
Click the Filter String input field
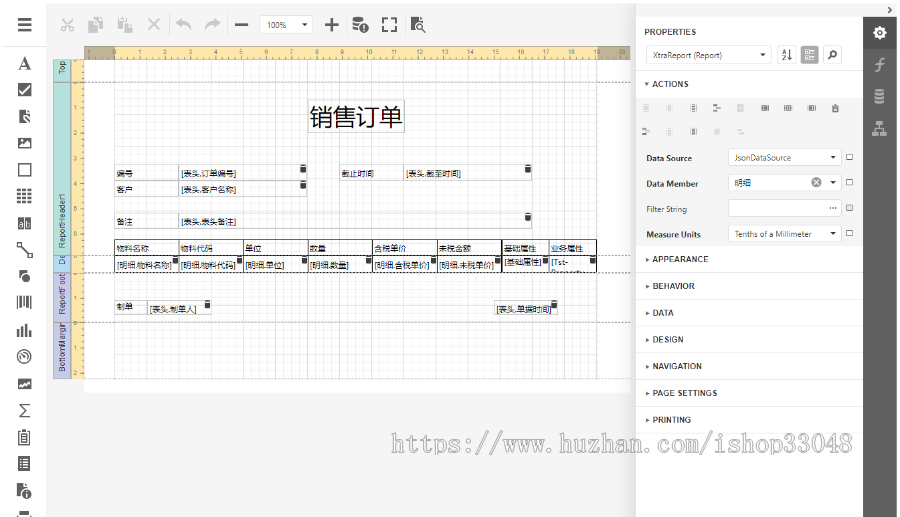pyautogui.click(x=776, y=209)
